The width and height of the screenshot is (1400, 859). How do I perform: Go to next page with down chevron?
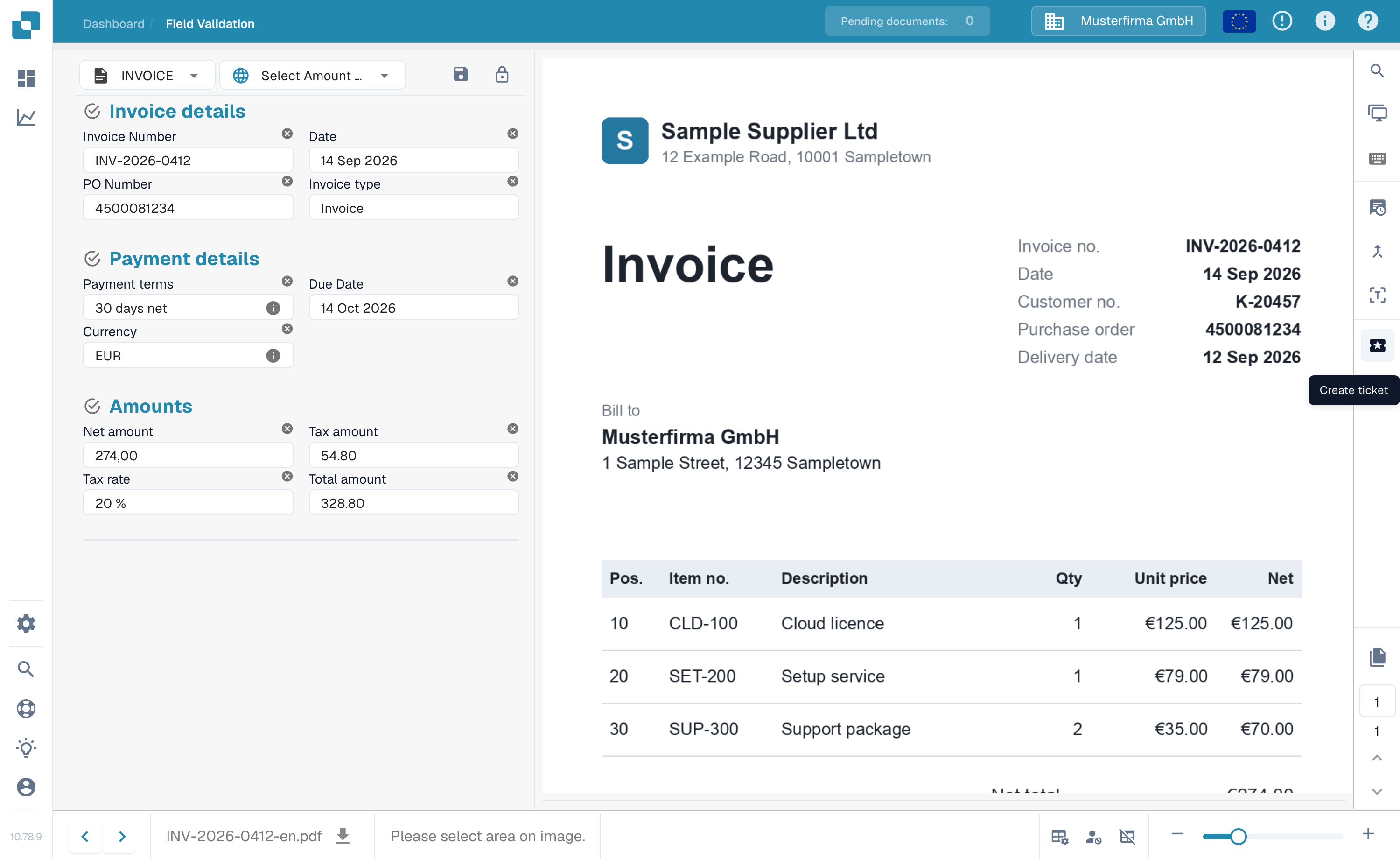pos(1377,791)
